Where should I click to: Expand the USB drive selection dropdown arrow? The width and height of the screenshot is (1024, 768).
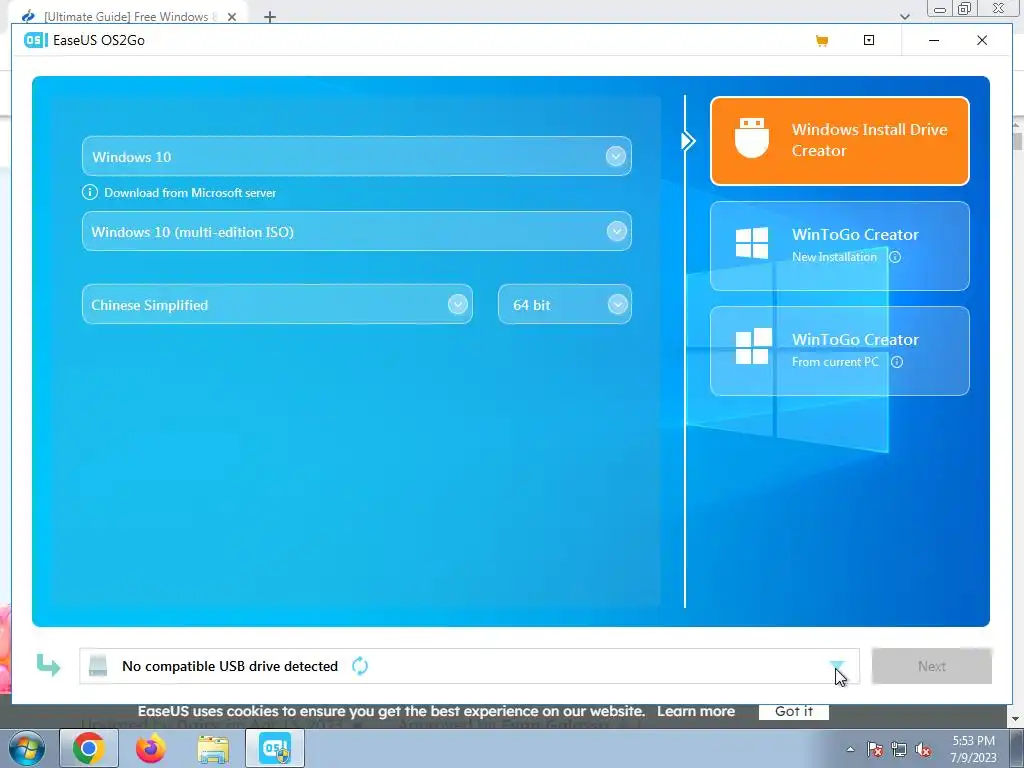pos(837,665)
